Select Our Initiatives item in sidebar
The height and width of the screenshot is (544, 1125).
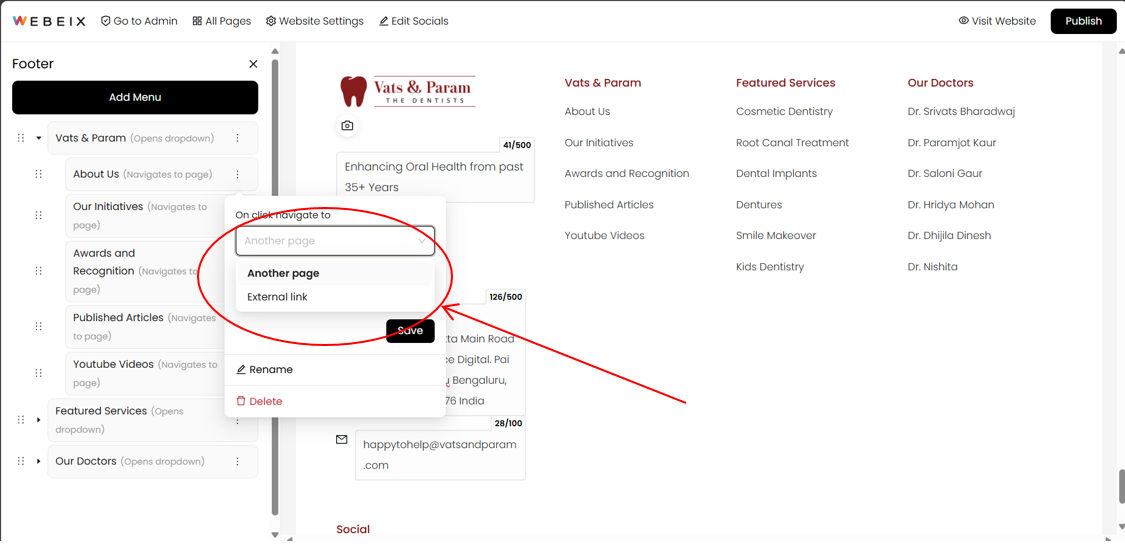click(145, 215)
